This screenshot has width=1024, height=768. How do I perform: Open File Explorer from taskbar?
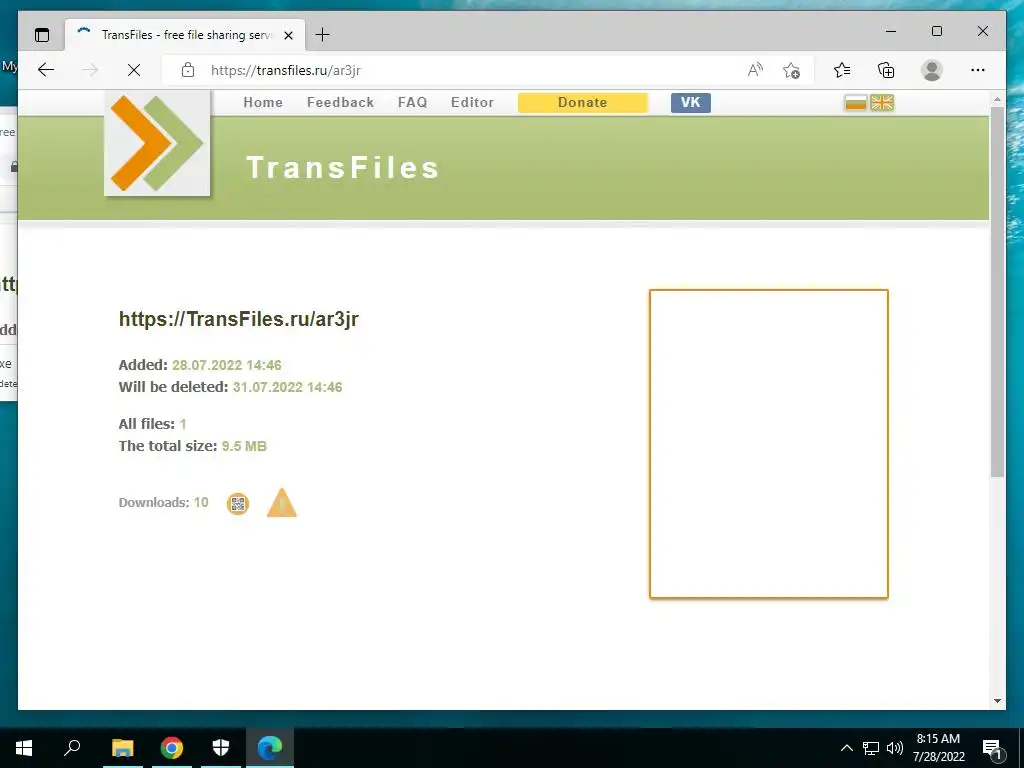pyautogui.click(x=122, y=748)
